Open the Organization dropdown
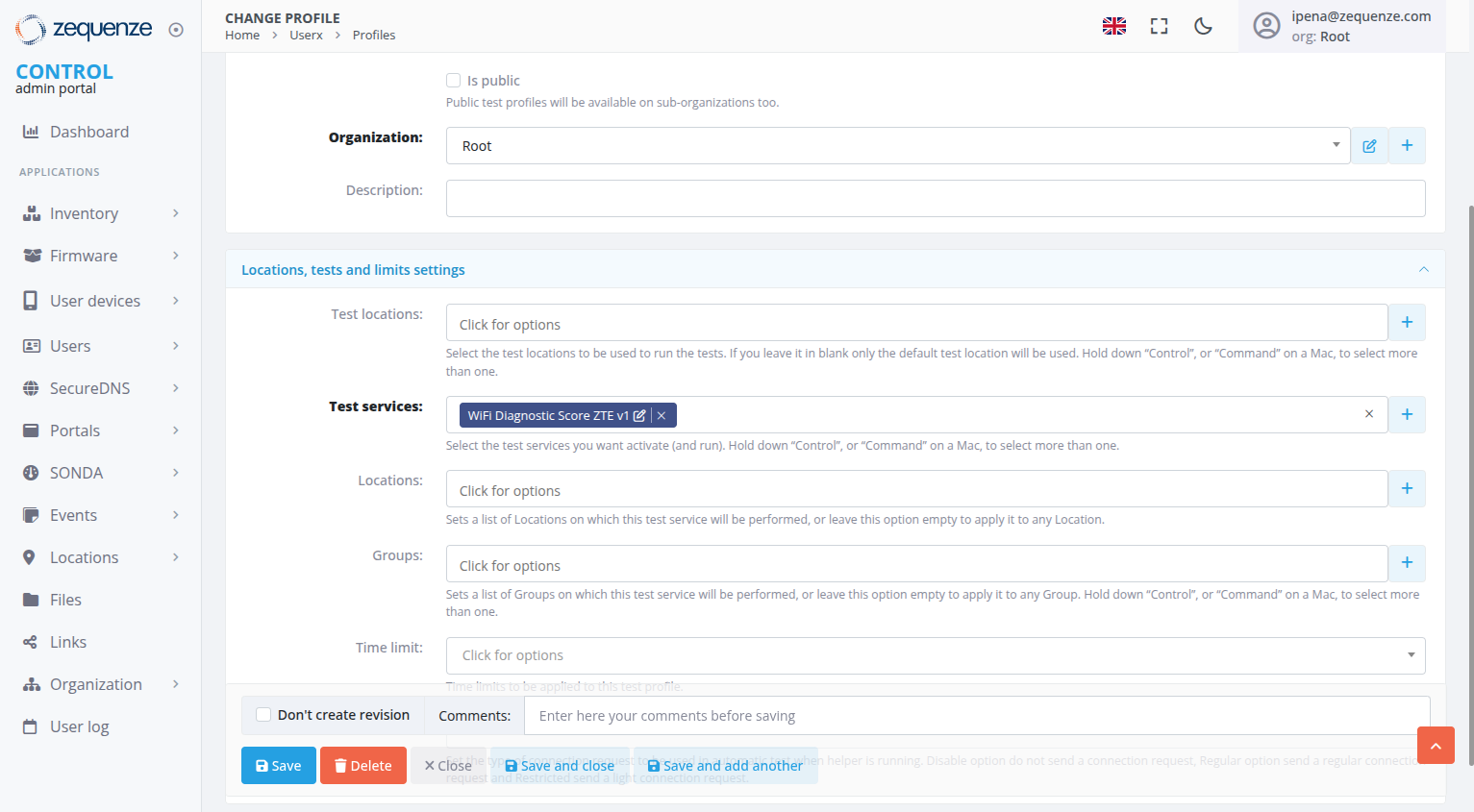 [1335, 145]
